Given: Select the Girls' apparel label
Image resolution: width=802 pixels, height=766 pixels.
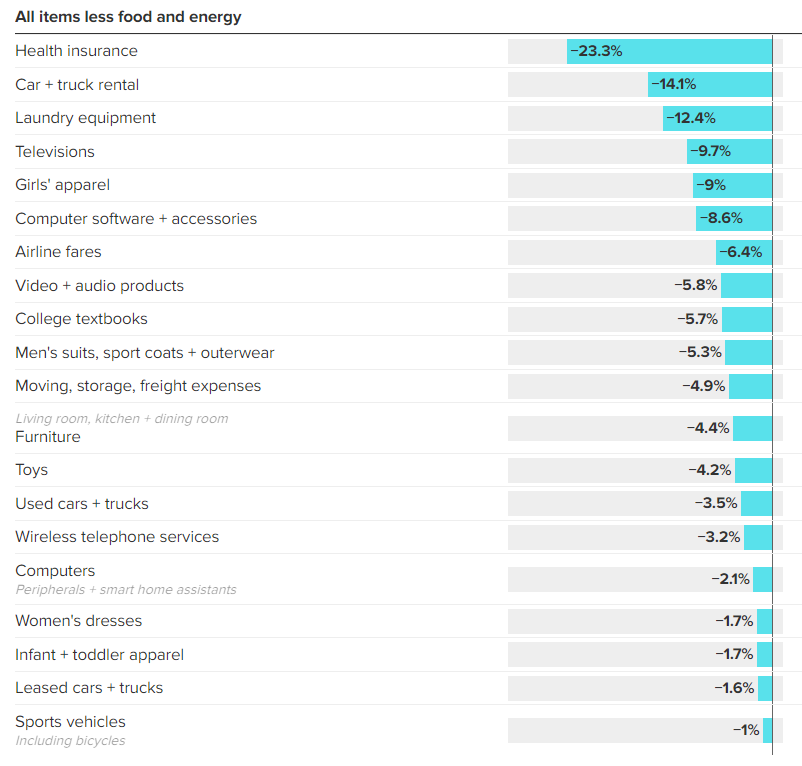Looking at the screenshot, I should pos(62,185).
